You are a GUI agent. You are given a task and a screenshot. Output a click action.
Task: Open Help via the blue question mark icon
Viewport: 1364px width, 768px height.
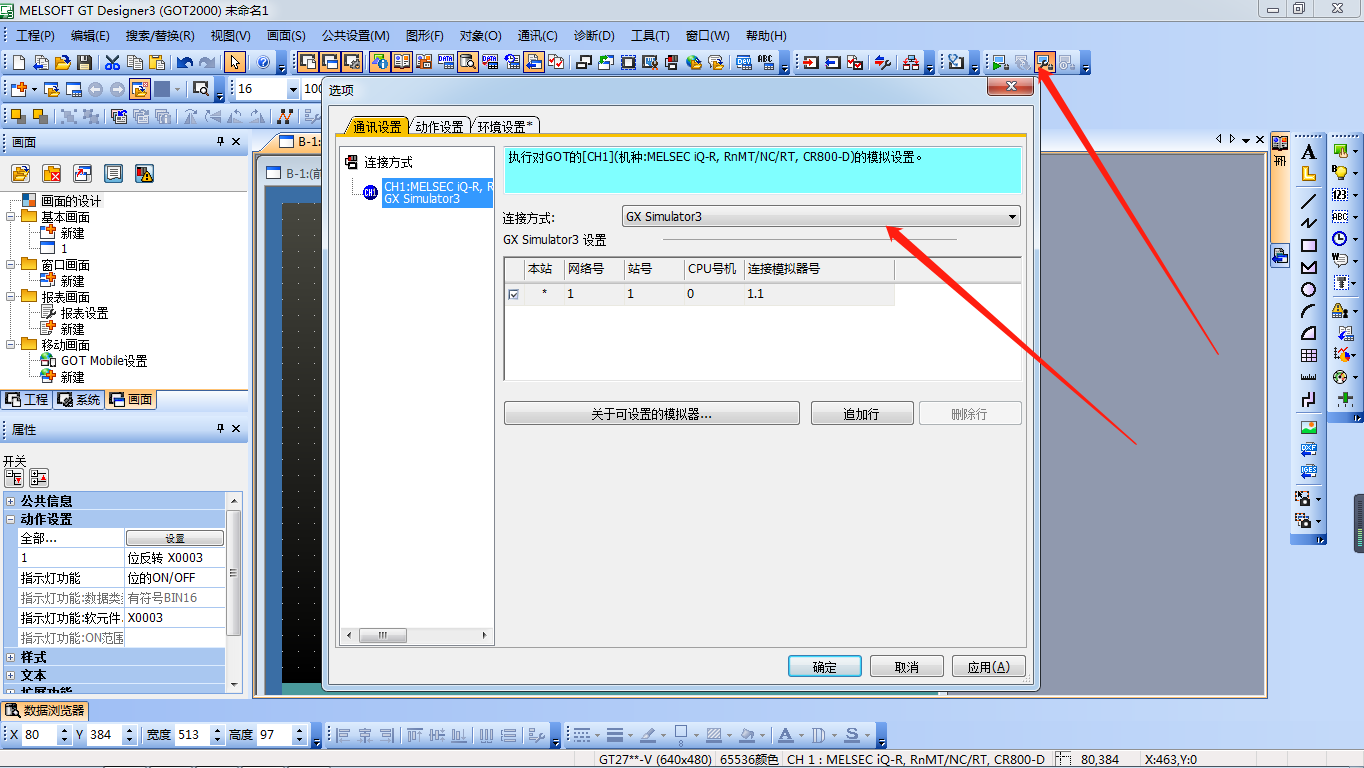tap(263, 62)
